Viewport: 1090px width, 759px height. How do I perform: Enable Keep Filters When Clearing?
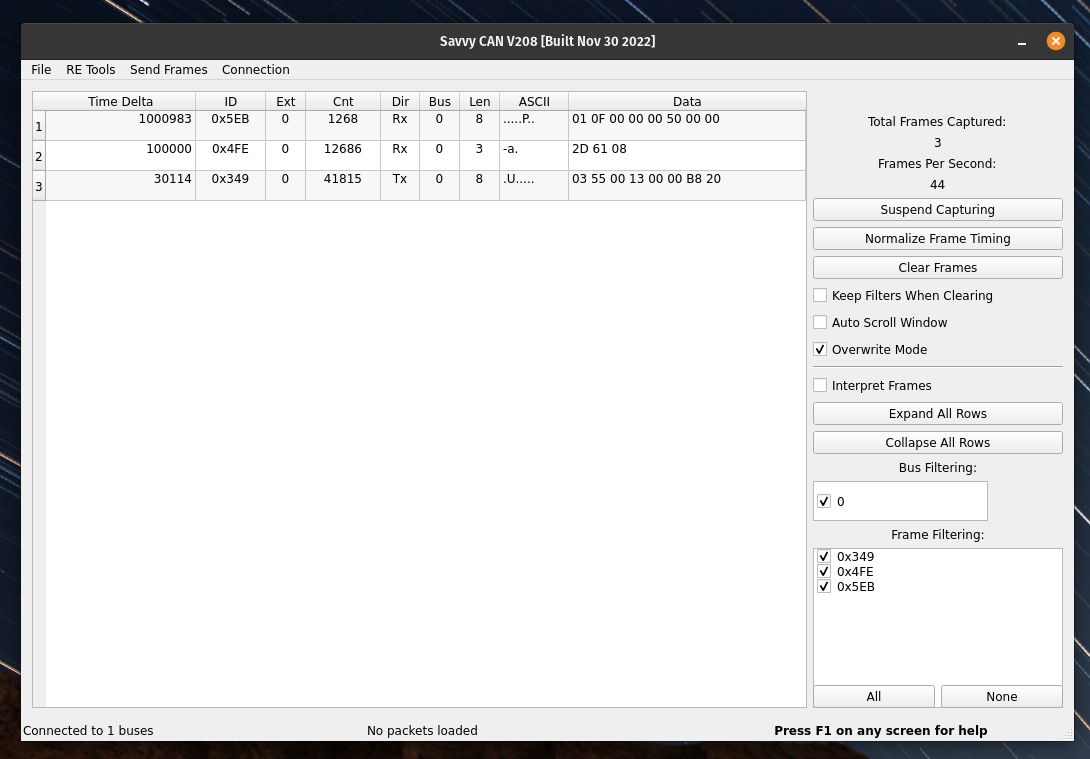[821, 296]
